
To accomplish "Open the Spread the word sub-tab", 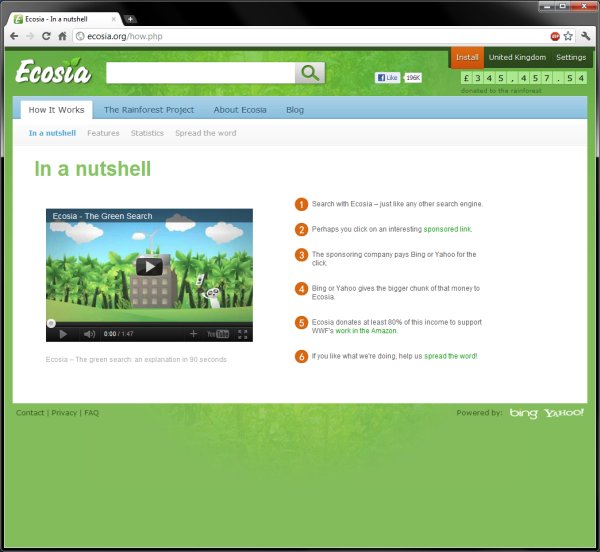I will click(x=206, y=133).
